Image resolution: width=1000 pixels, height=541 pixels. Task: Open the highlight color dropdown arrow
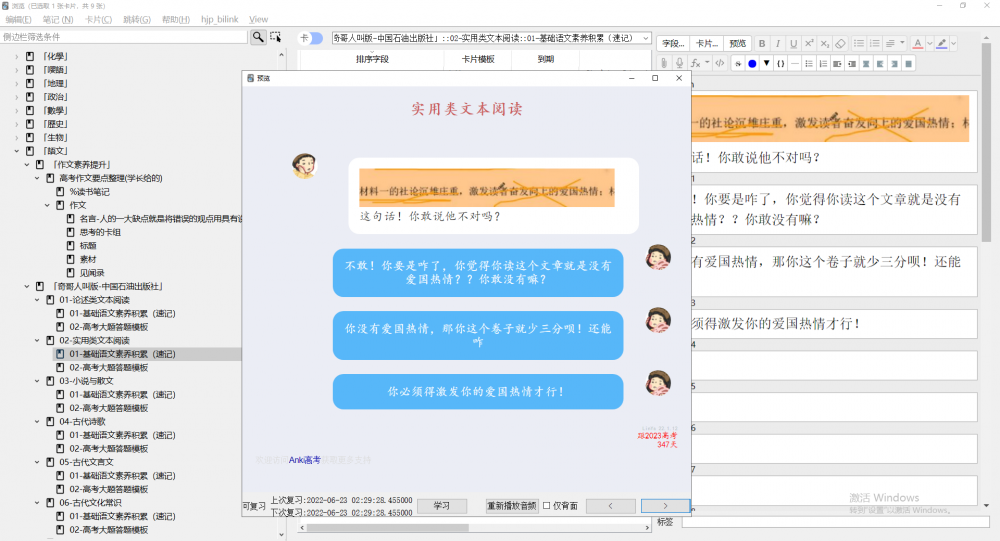pyautogui.click(x=953, y=43)
